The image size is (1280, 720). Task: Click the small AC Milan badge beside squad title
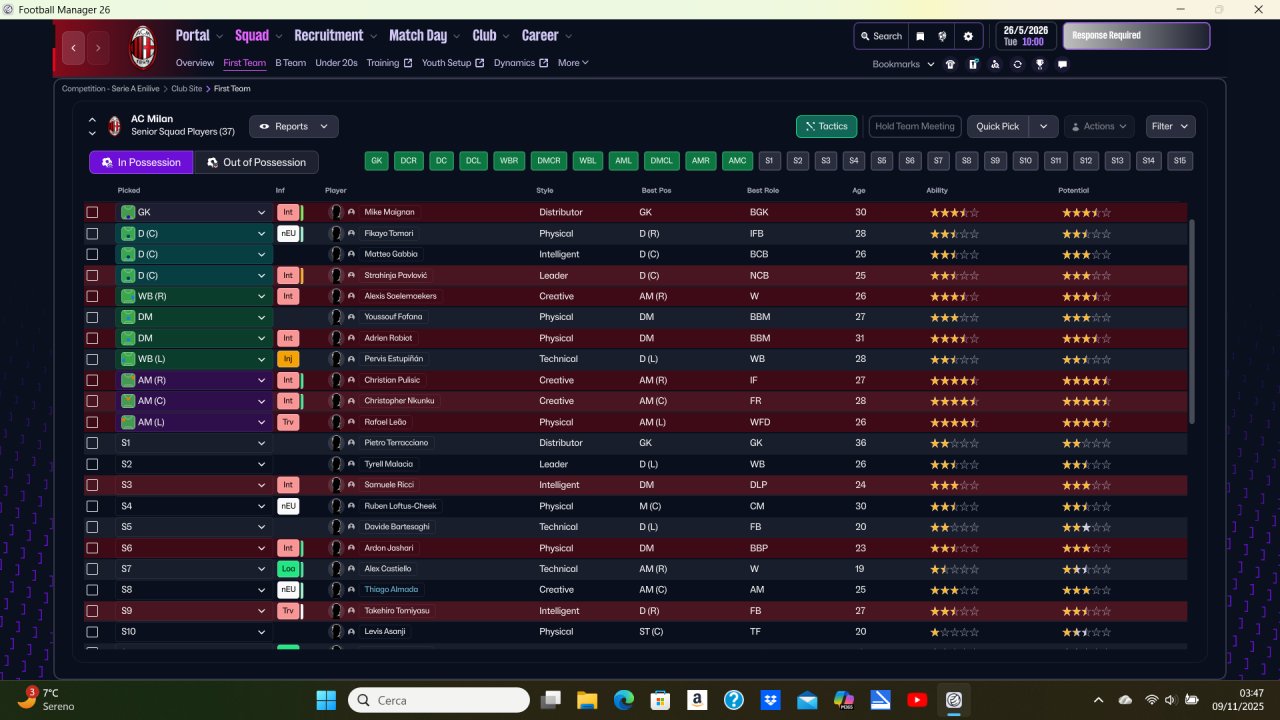(x=115, y=126)
